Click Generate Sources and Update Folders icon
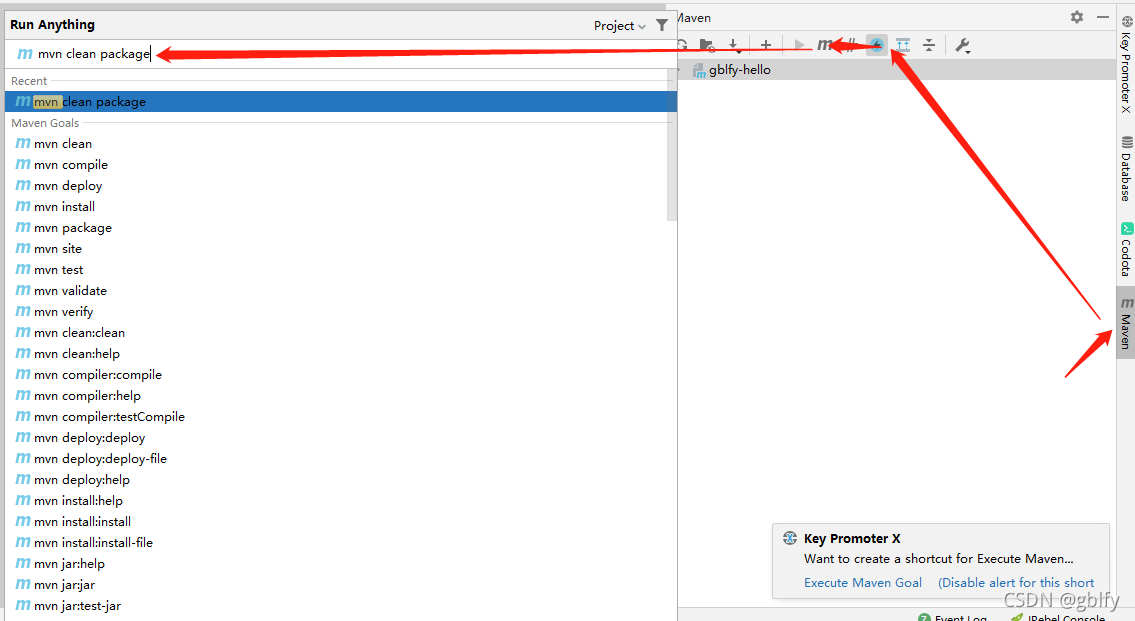The image size is (1135, 621). pyautogui.click(x=707, y=45)
